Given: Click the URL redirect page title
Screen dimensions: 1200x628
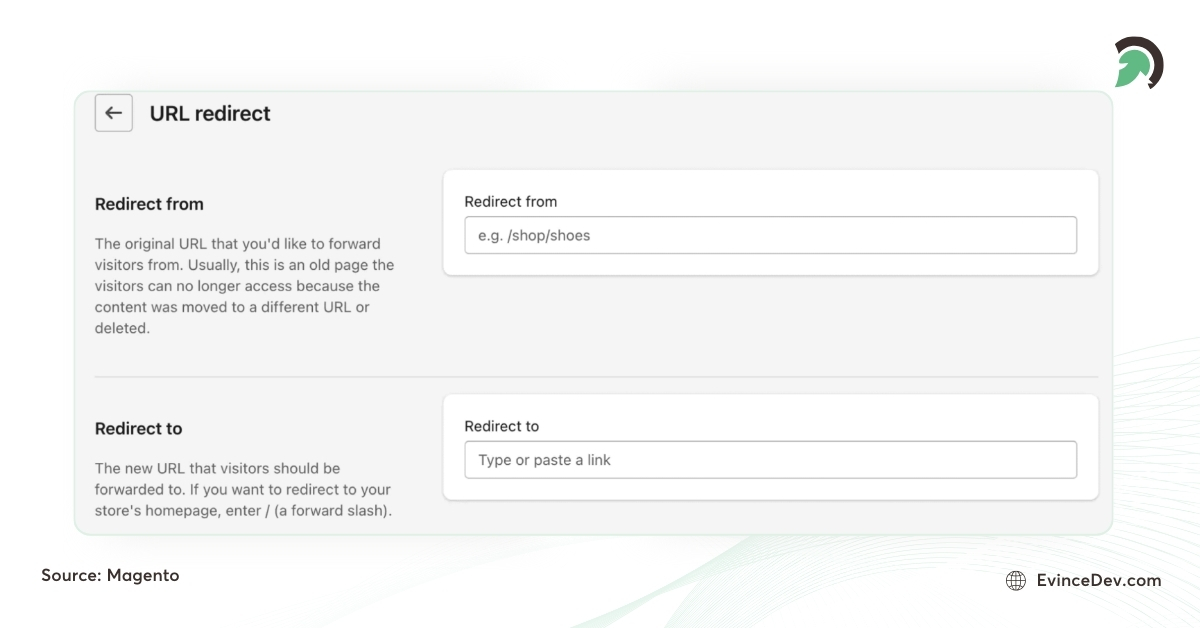Looking at the screenshot, I should point(209,113).
